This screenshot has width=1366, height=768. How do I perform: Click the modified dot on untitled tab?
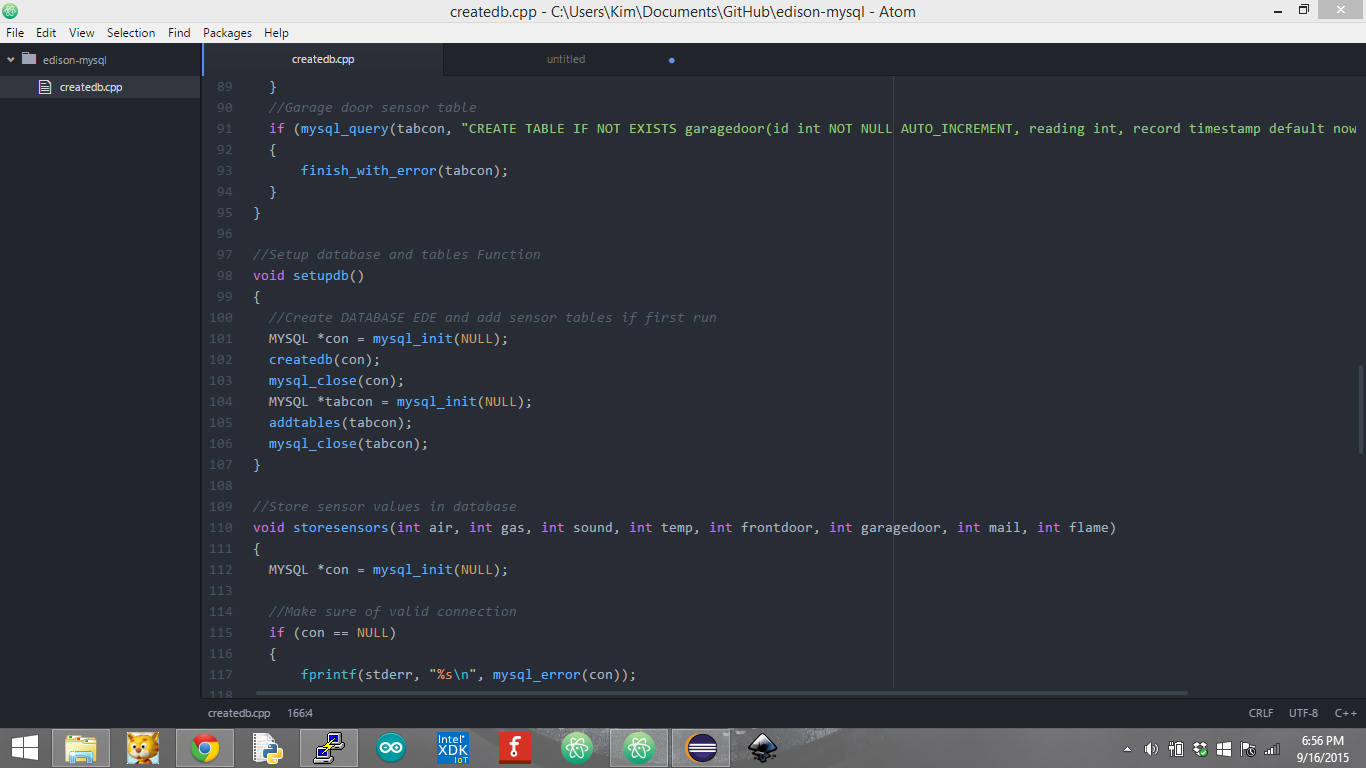671,60
